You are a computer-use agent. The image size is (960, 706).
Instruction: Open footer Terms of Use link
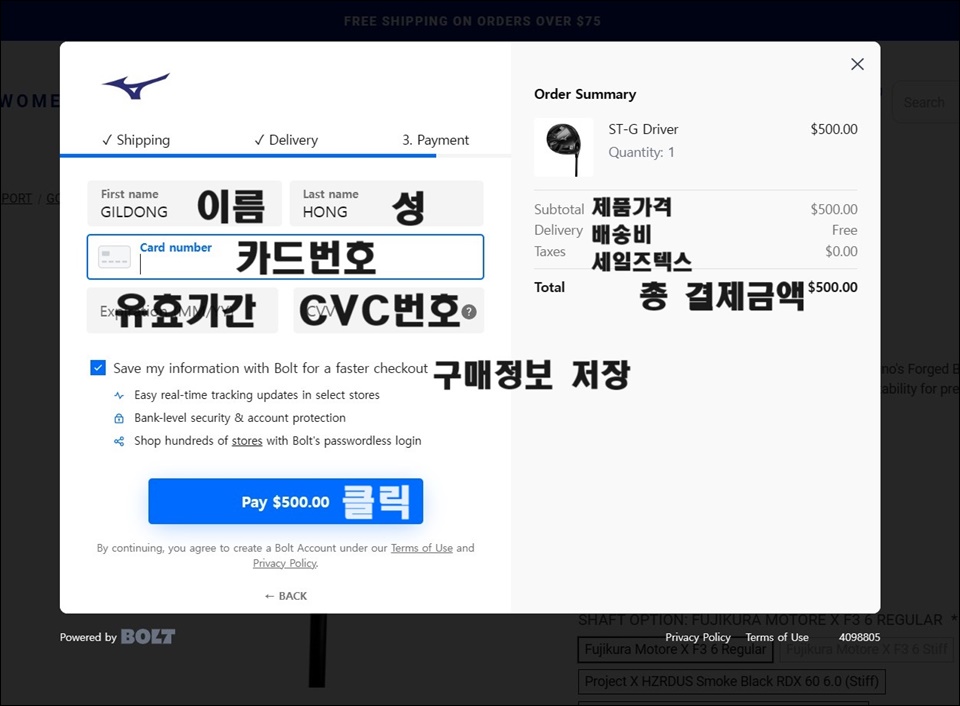777,637
